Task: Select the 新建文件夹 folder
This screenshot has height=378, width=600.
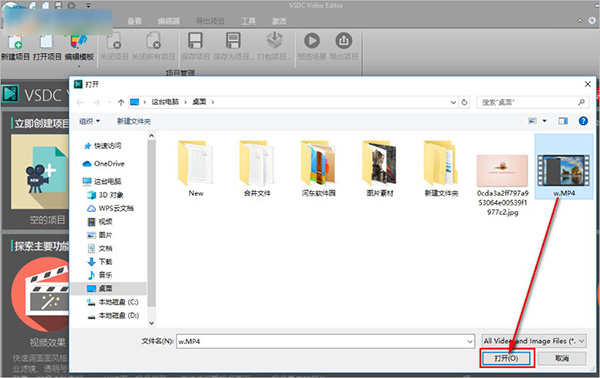Action: point(441,169)
